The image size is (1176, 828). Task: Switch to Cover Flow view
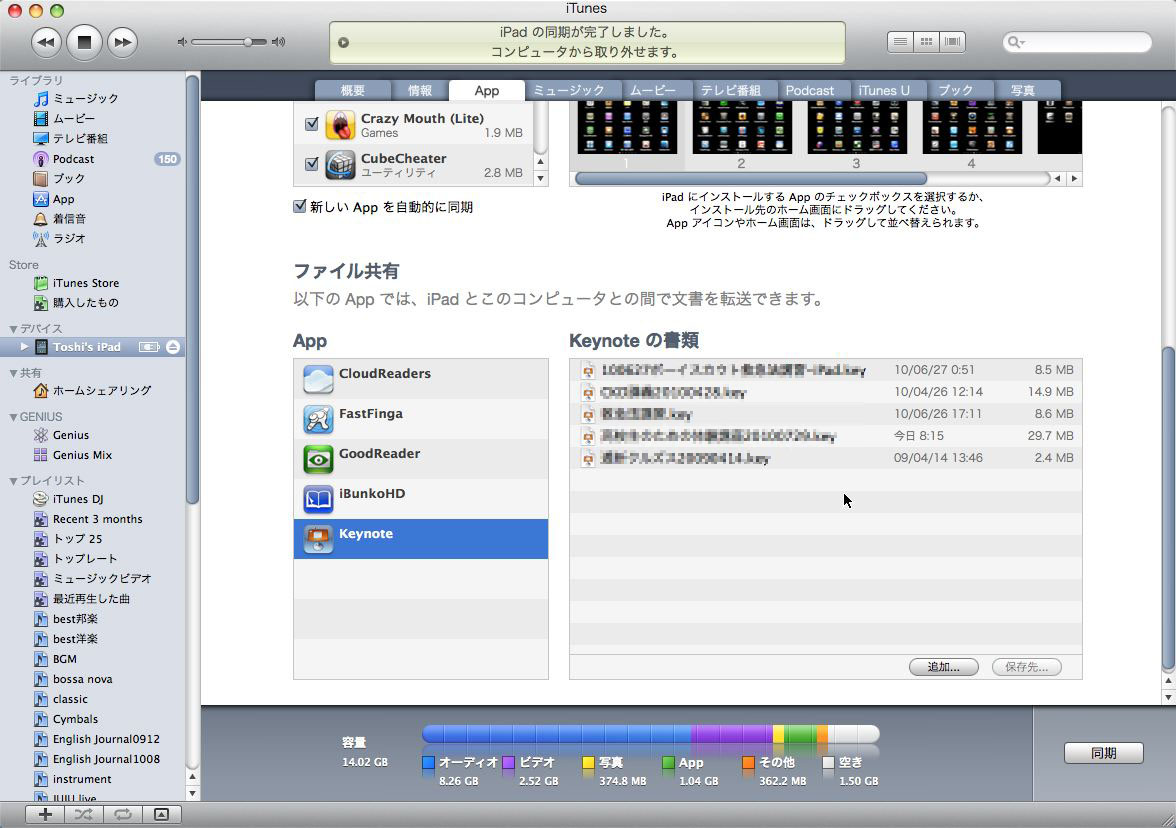(952, 42)
